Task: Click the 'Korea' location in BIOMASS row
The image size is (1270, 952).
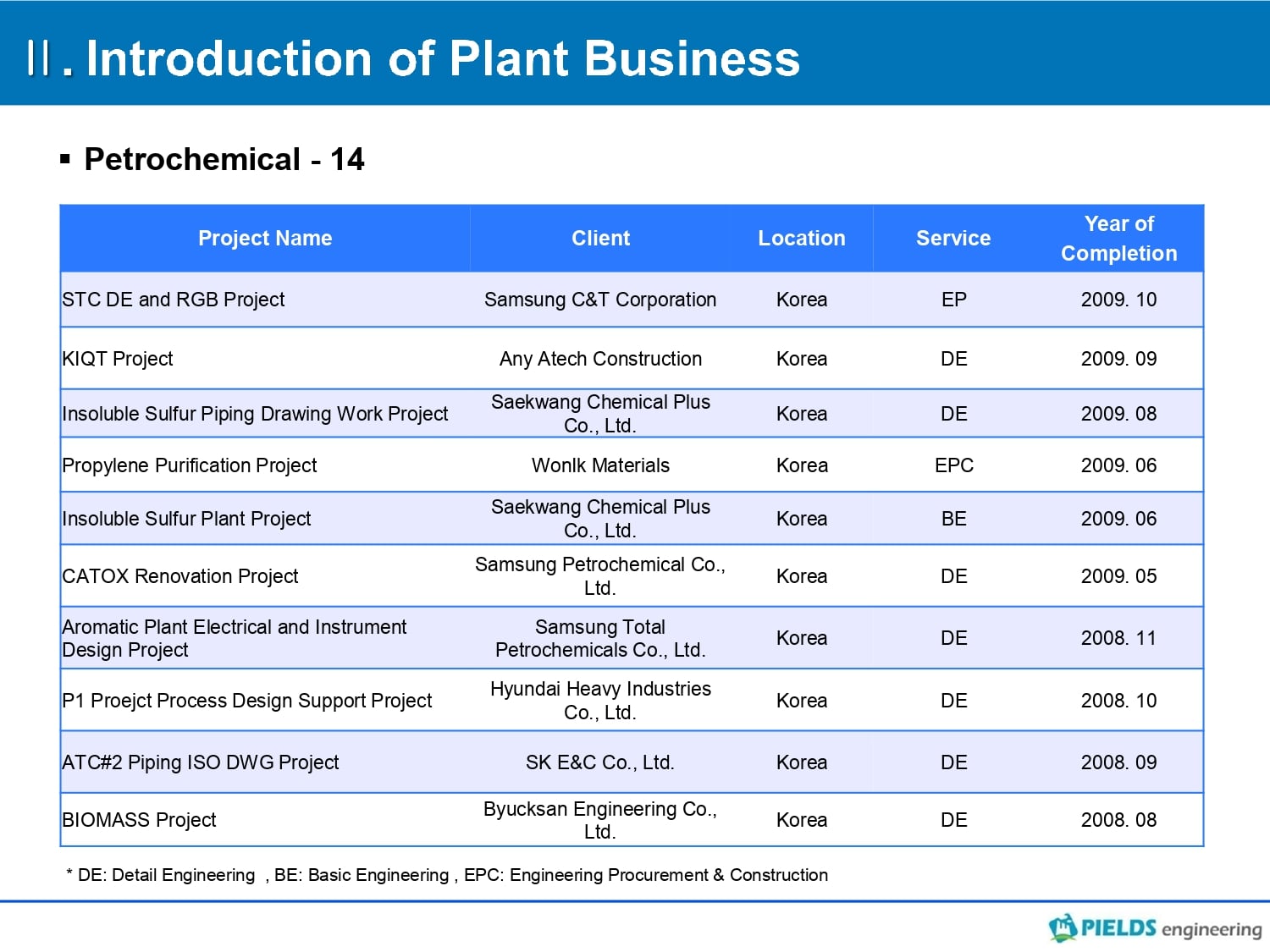Action: click(802, 820)
